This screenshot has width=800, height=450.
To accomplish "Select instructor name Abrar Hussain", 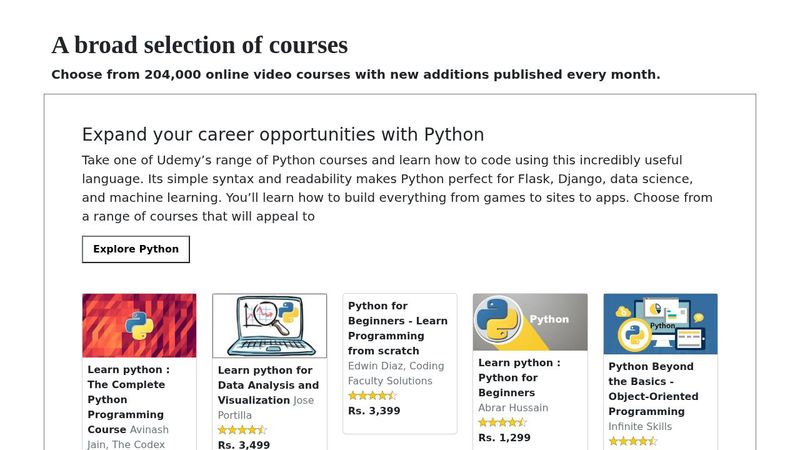I will [515, 408].
